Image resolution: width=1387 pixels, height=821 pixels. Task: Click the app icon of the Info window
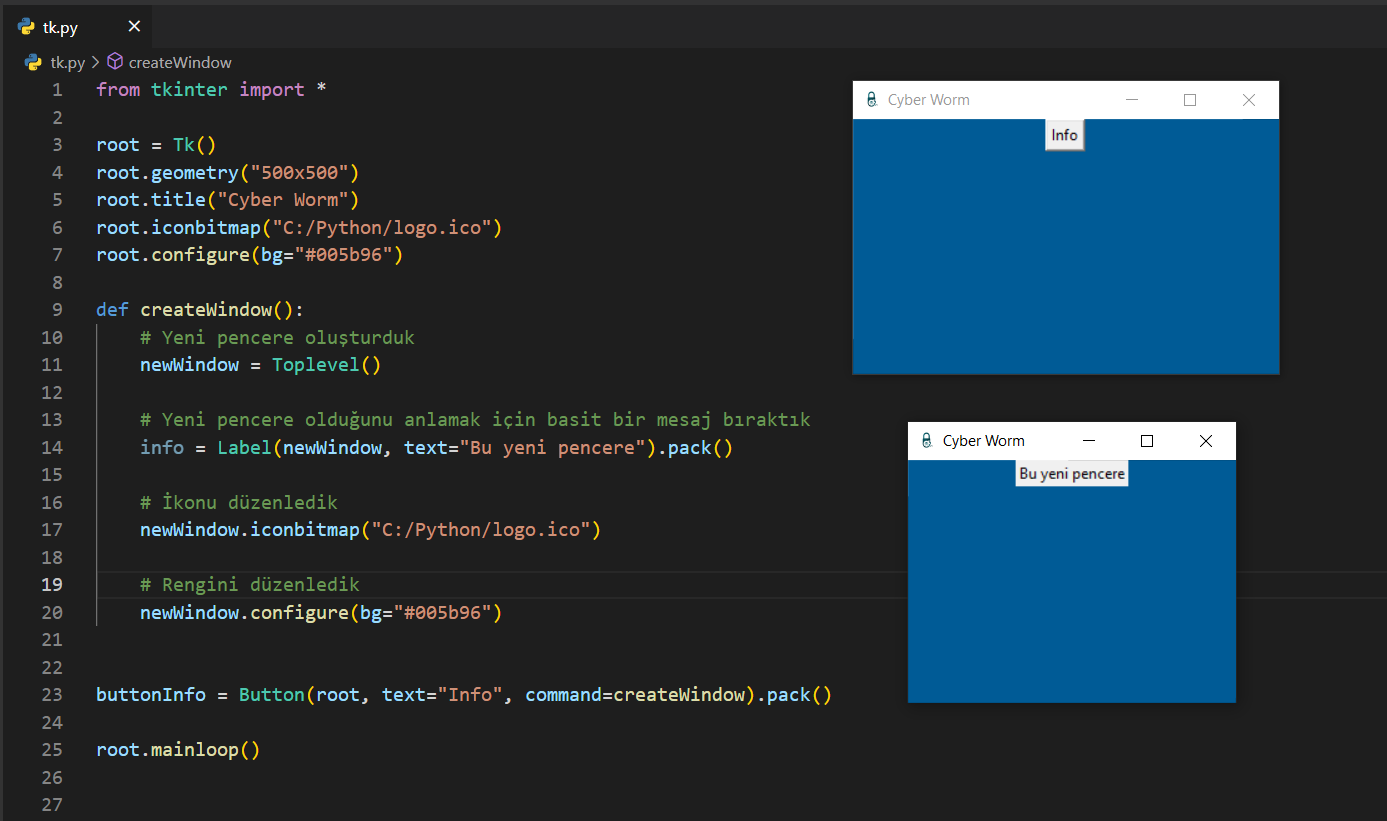[871, 100]
